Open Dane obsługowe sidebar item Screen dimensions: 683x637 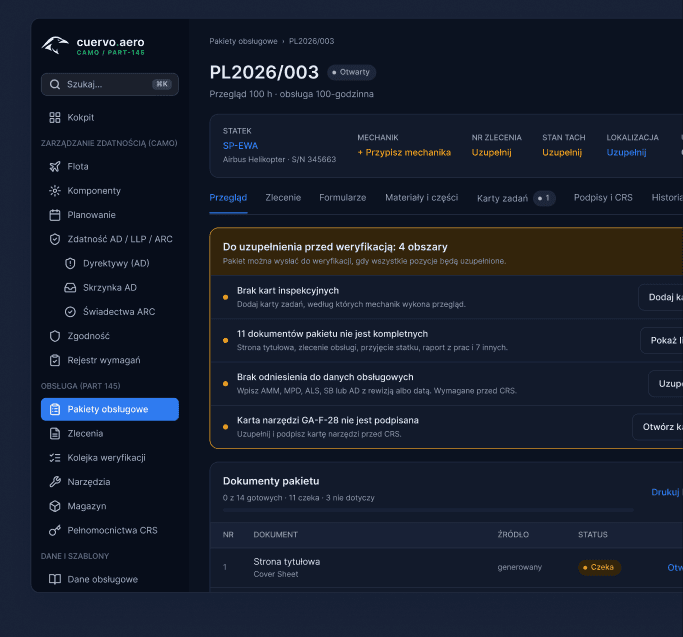tap(110, 579)
